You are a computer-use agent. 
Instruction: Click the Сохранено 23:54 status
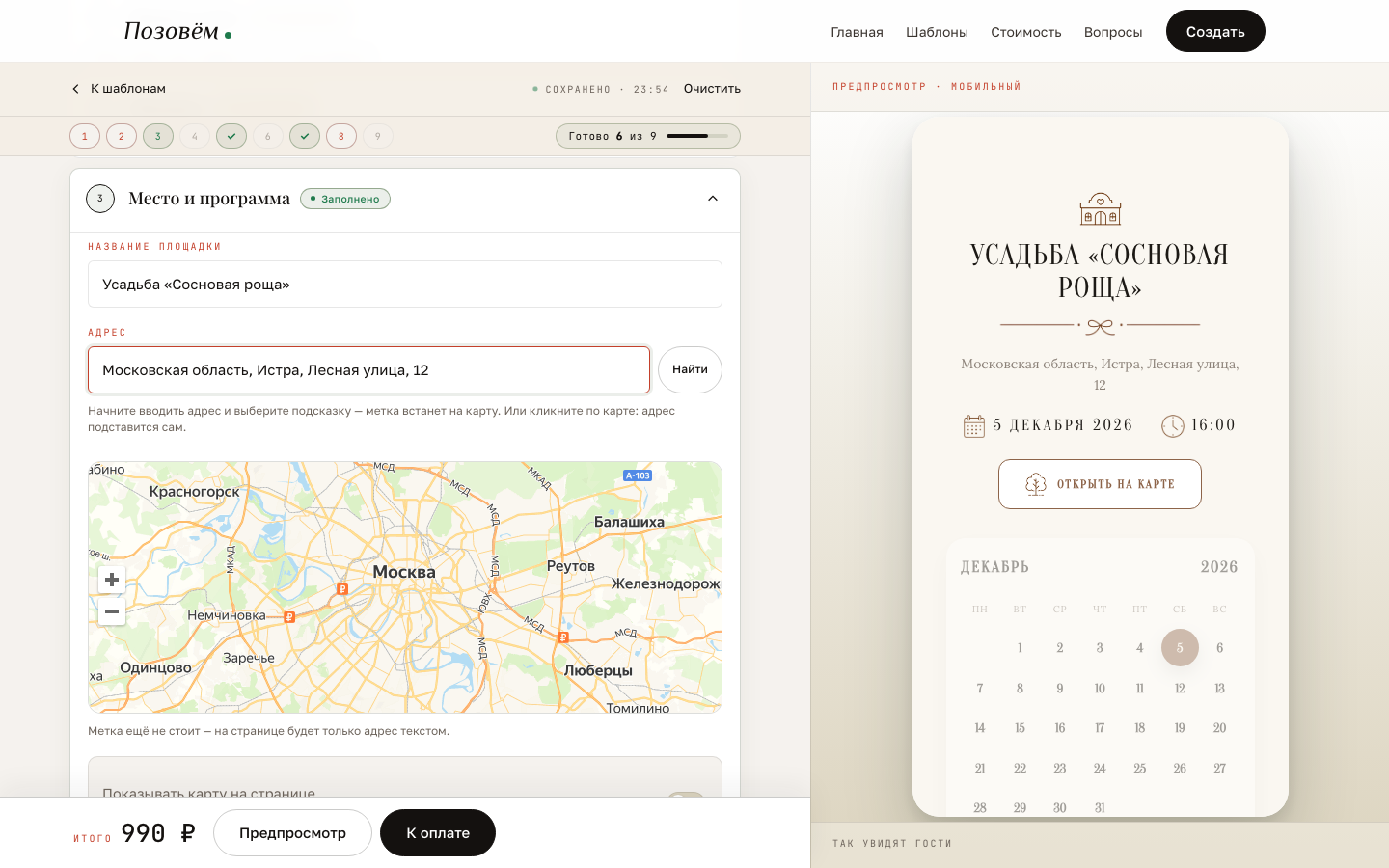(x=601, y=89)
